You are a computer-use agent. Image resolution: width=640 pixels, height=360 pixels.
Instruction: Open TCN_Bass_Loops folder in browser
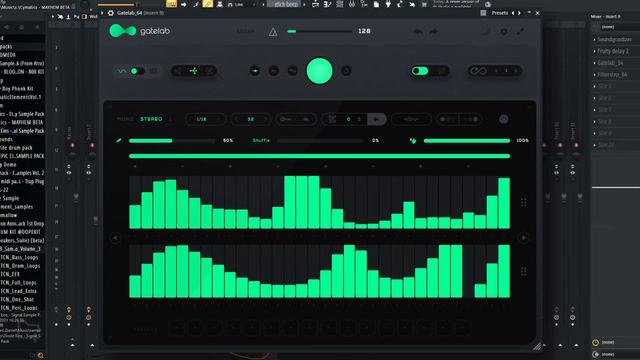(x=19, y=258)
